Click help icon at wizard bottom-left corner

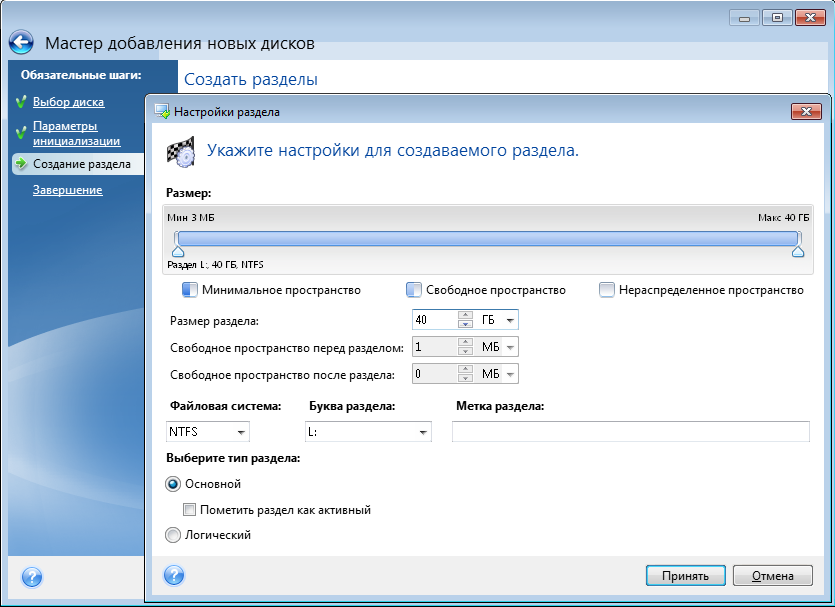tap(31, 577)
